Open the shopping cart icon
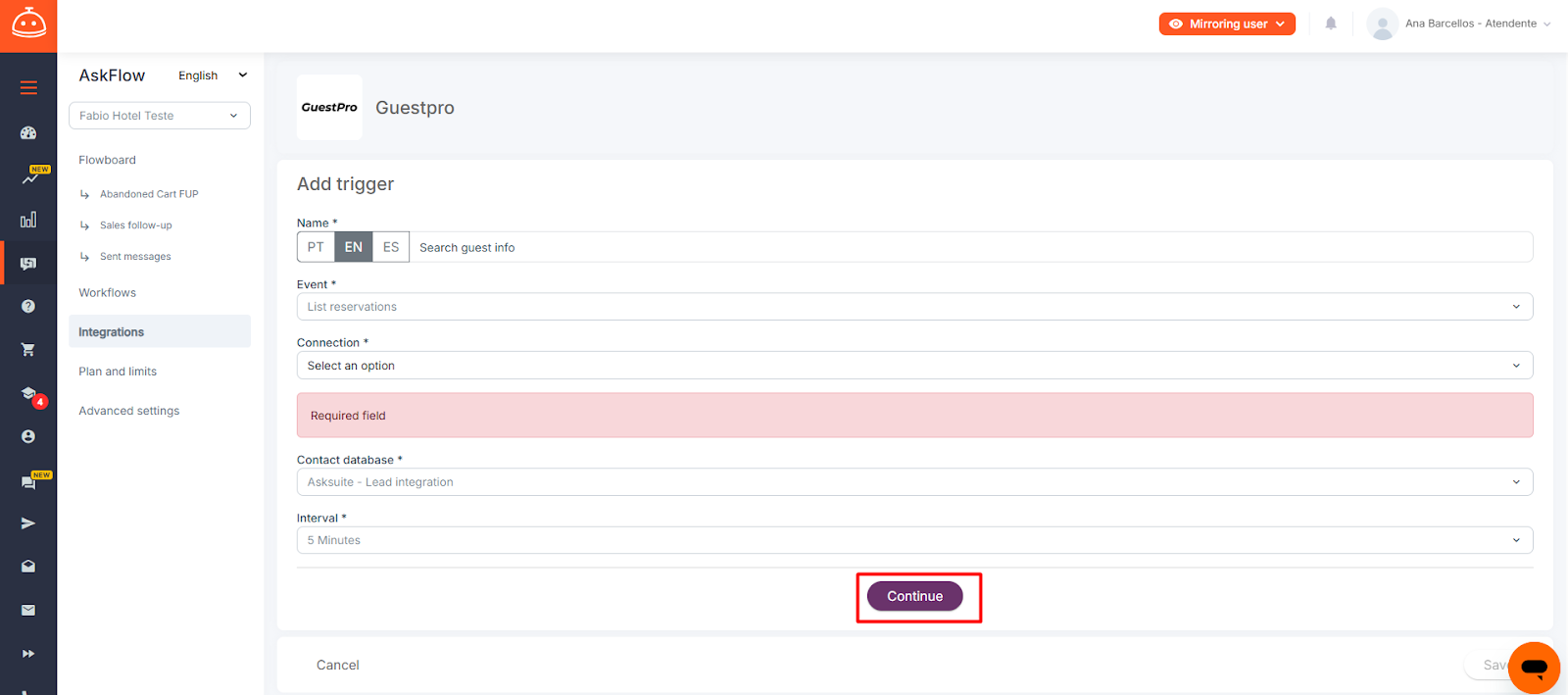Viewport: 1568px width, 695px height. [x=28, y=349]
